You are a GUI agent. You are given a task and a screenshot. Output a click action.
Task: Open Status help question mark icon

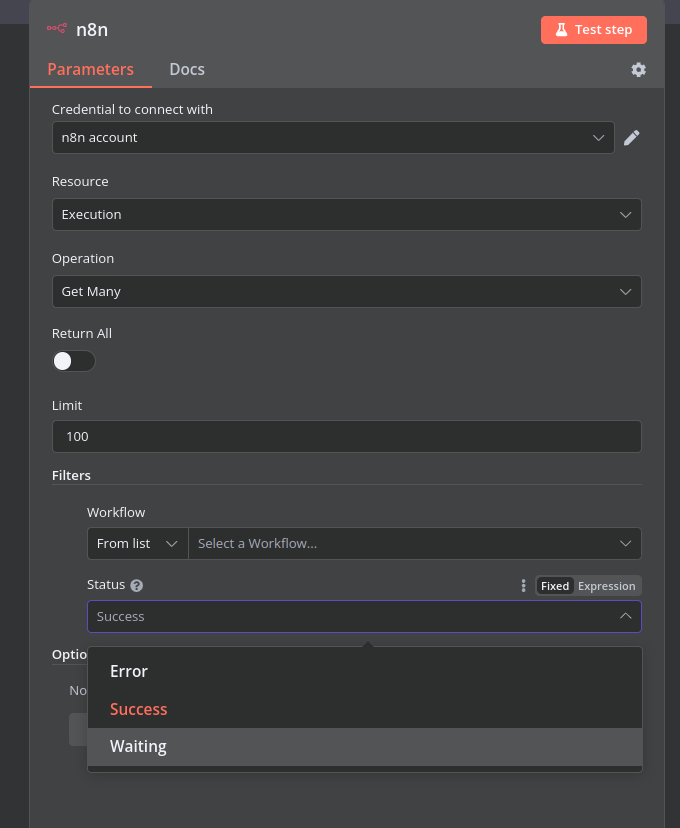pos(137,585)
